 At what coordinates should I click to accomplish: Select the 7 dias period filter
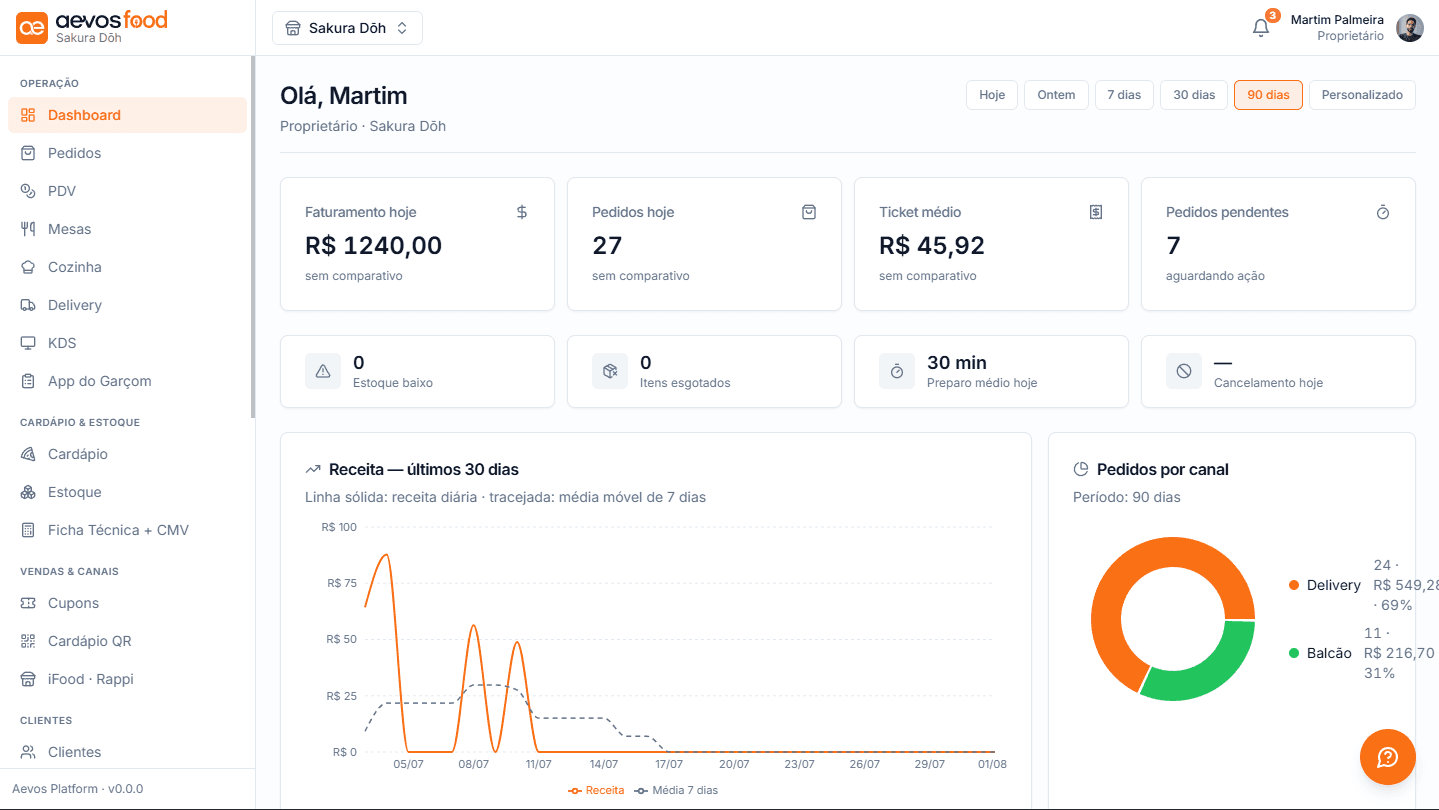click(x=1124, y=95)
